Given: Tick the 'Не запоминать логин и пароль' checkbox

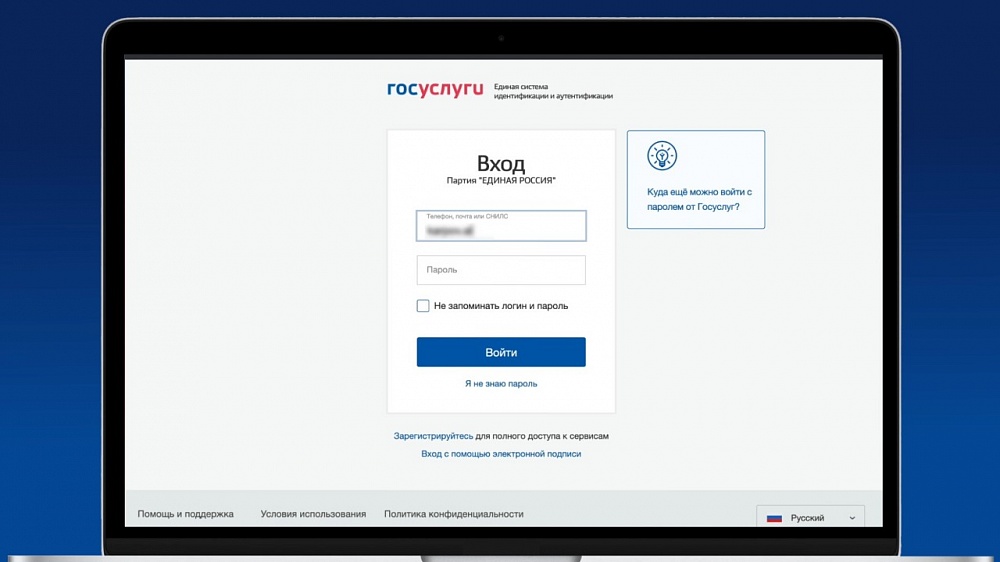Looking at the screenshot, I should coord(423,306).
